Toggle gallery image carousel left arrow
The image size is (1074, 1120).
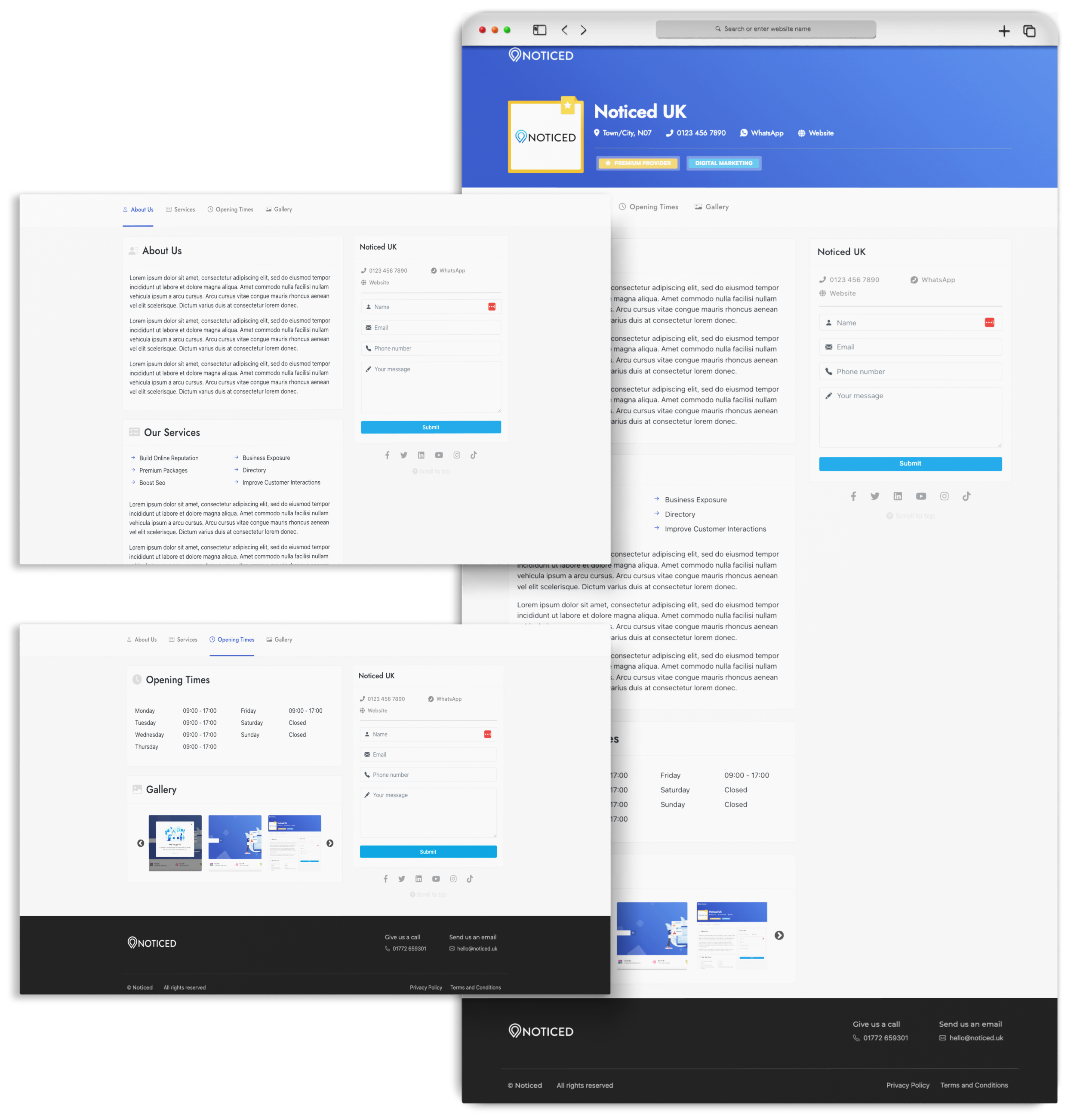pyautogui.click(x=141, y=843)
